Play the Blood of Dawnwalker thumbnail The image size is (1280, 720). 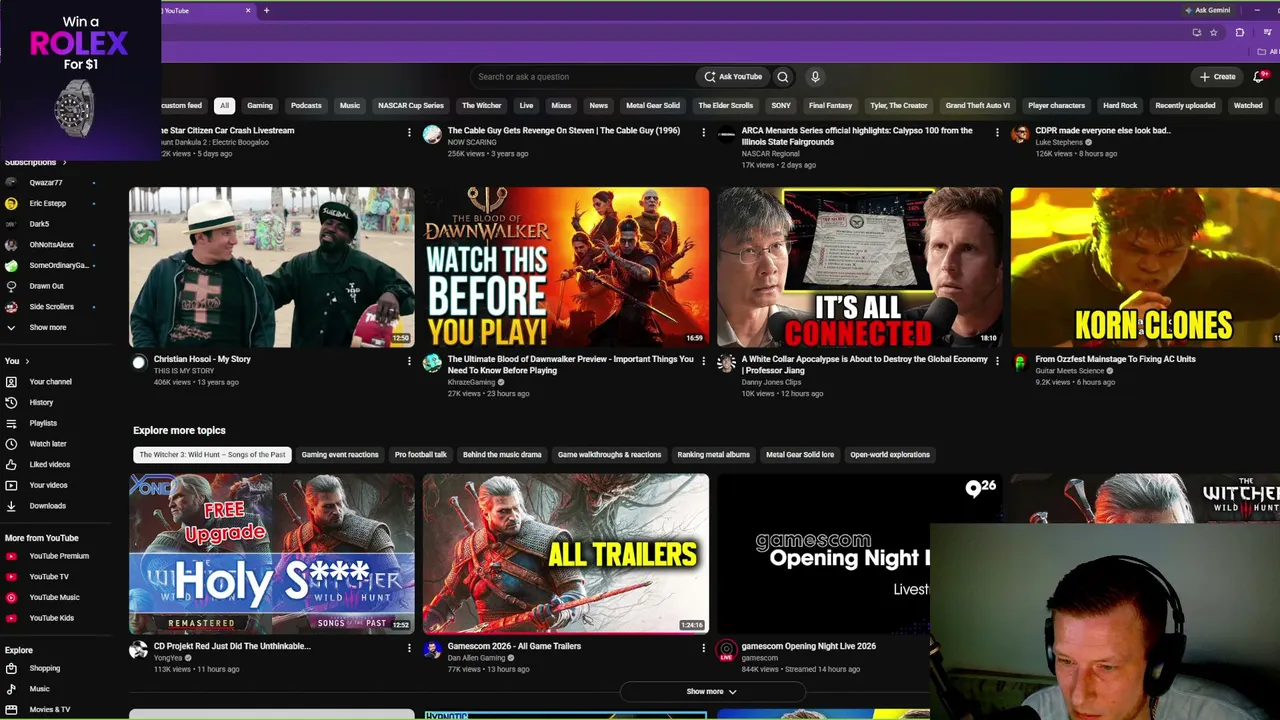tap(565, 267)
